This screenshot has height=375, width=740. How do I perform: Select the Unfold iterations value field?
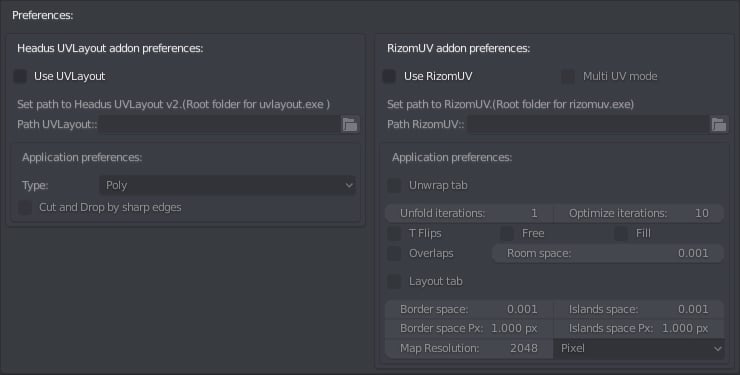click(470, 213)
